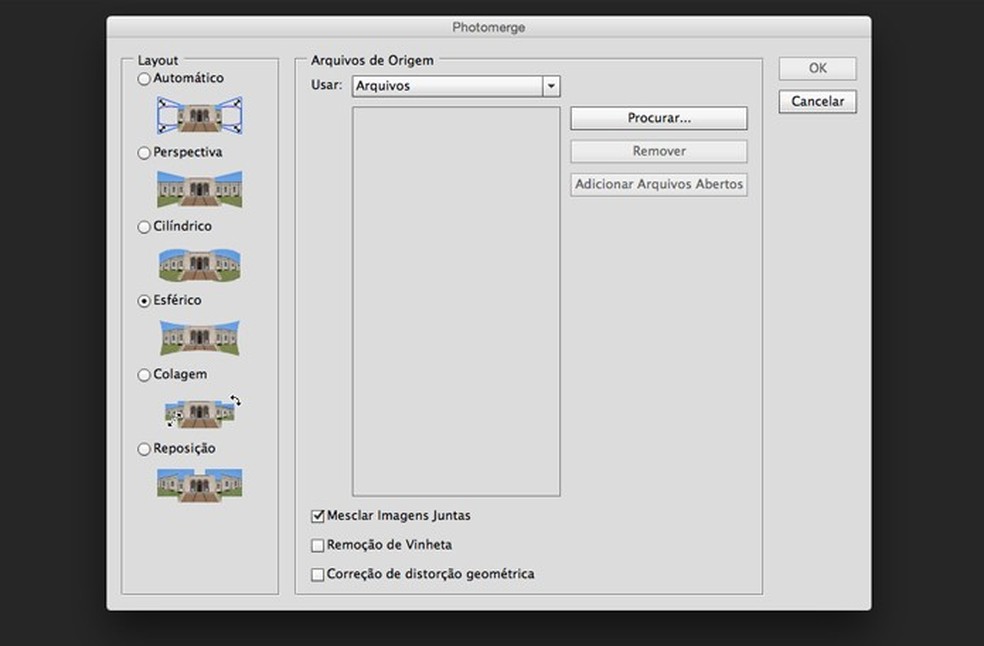
Task: Click the Reposição layout preview icon
Action: tap(200, 484)
